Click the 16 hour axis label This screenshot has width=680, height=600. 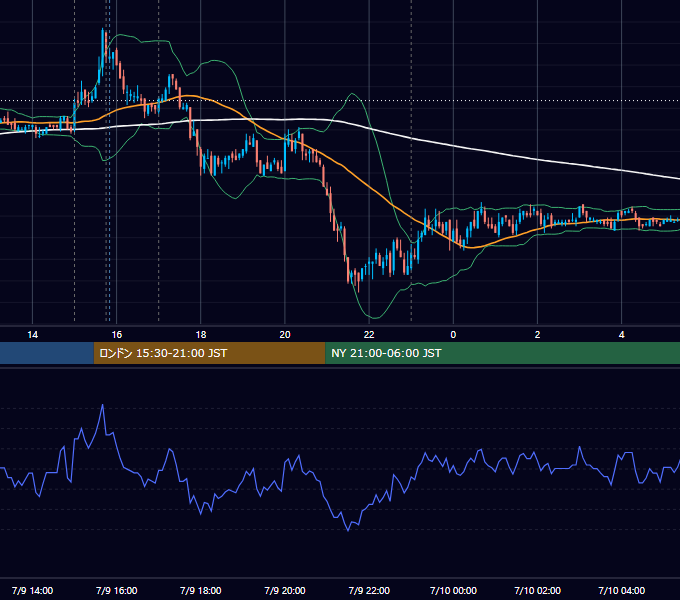[x=117, y=335]
